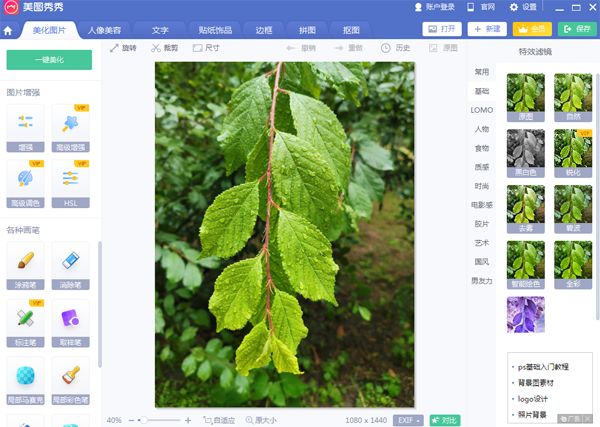Apply the 自然 filter thumbnail
Screen dimensions: 600x427
[x=573, y=98]
